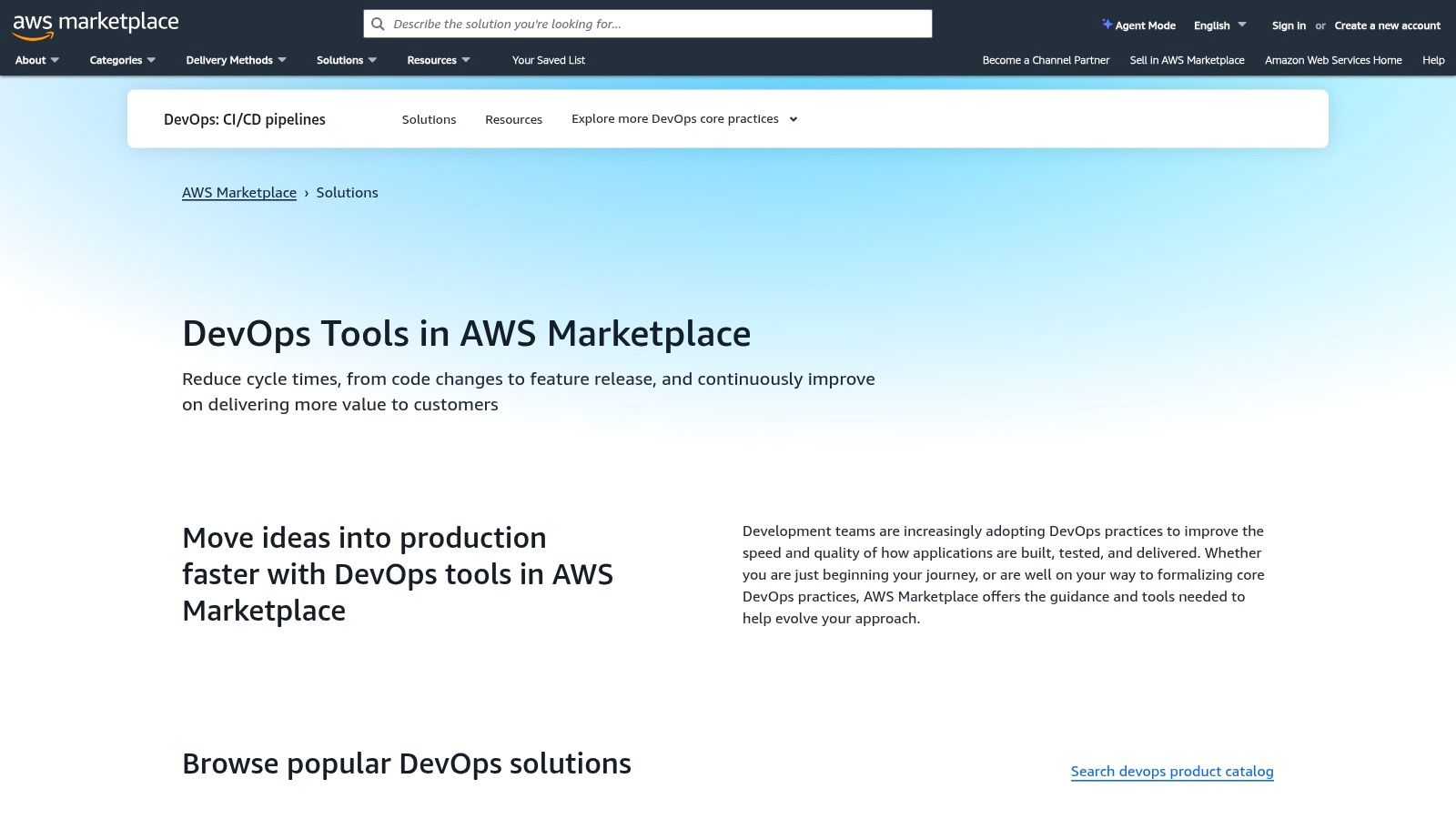Expand the Solutions dropdown in top navigation

coord(346,60)
